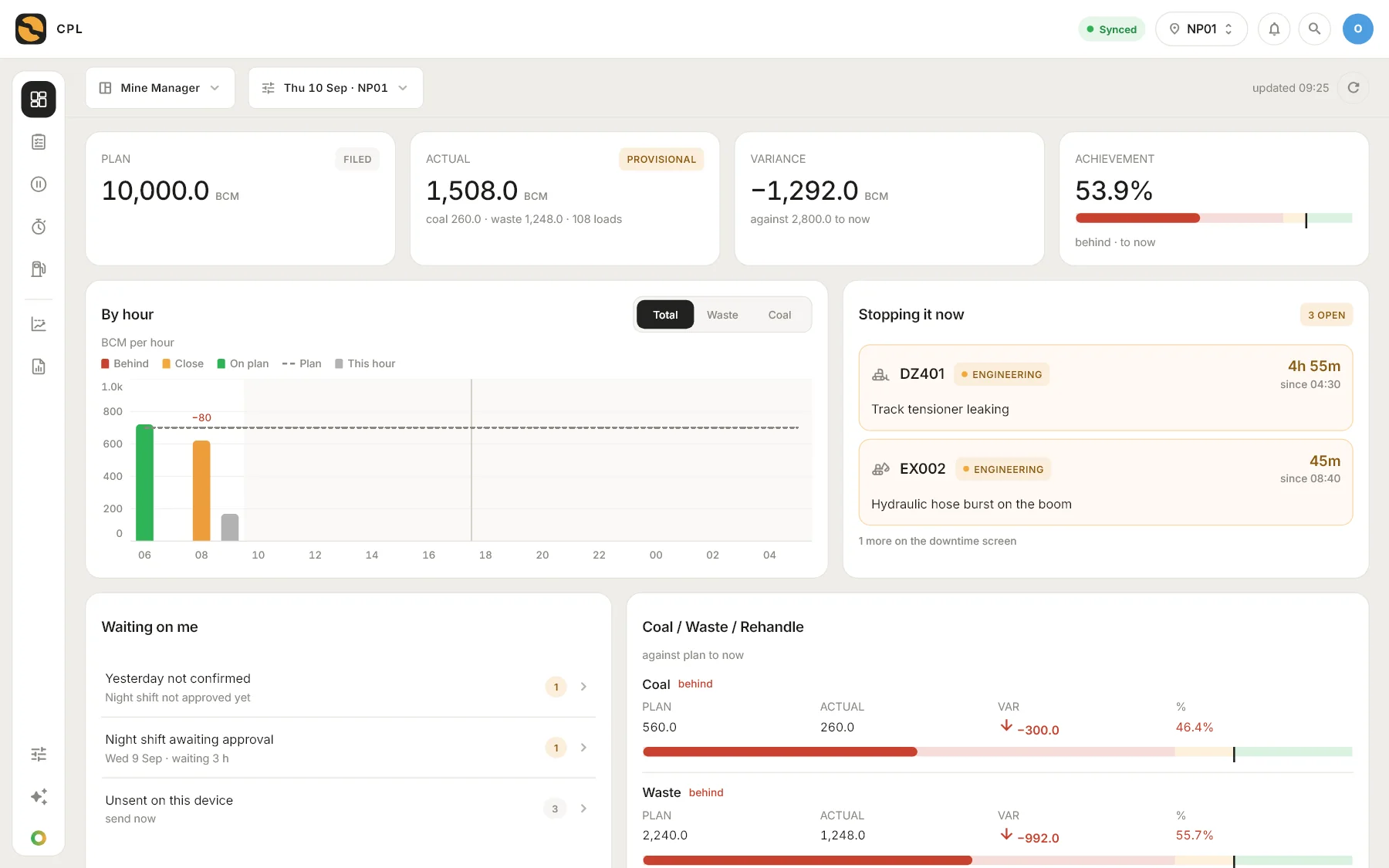Open the settings sliders sidebar icon
This screenshot has width=1389, height=868.
(x=39, y=754)
